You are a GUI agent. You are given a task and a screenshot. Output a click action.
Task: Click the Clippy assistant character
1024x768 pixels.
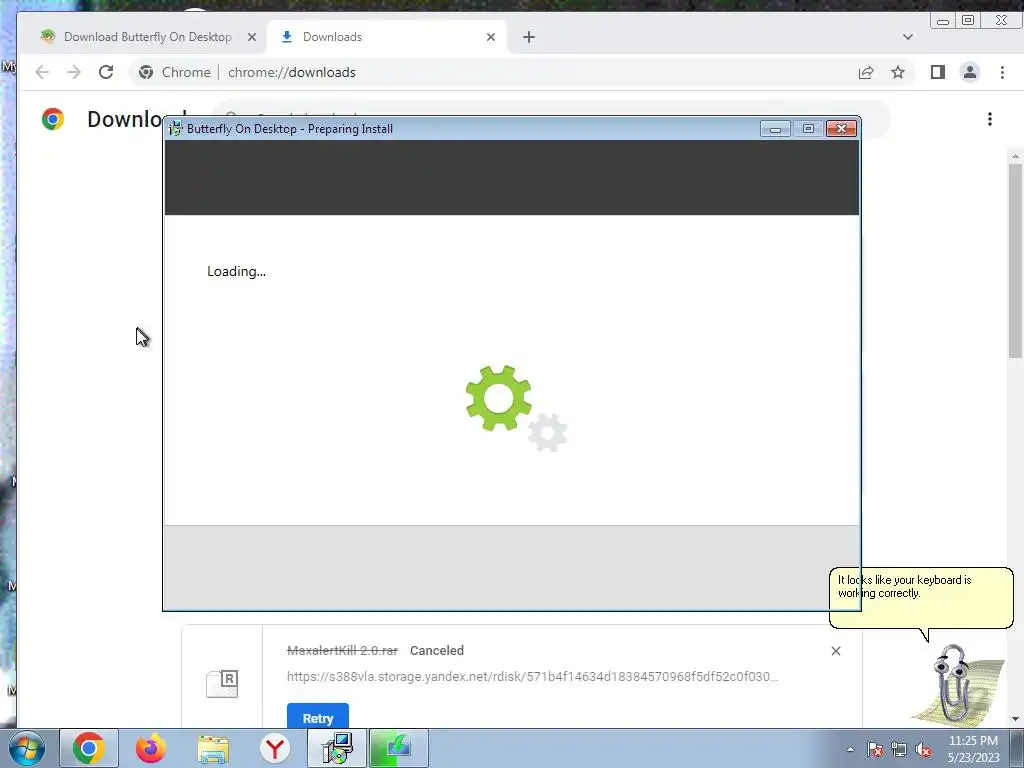957,684
